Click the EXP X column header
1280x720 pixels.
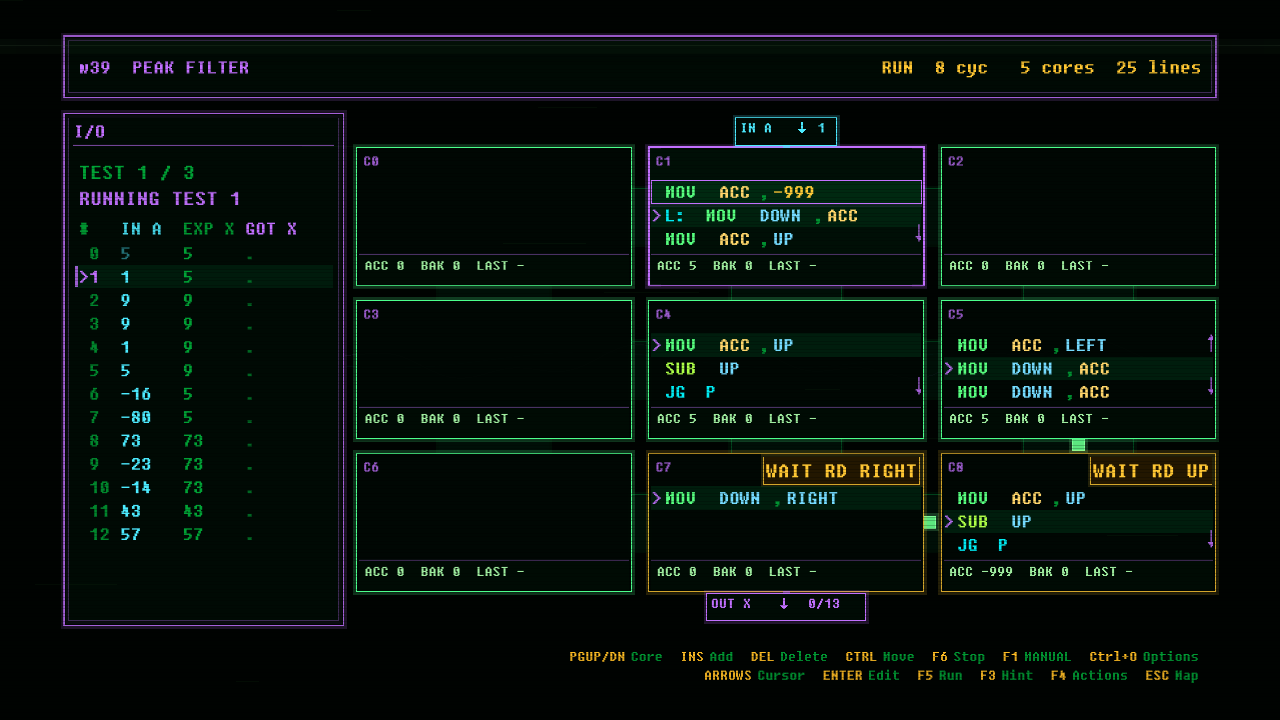coord(209,229)
